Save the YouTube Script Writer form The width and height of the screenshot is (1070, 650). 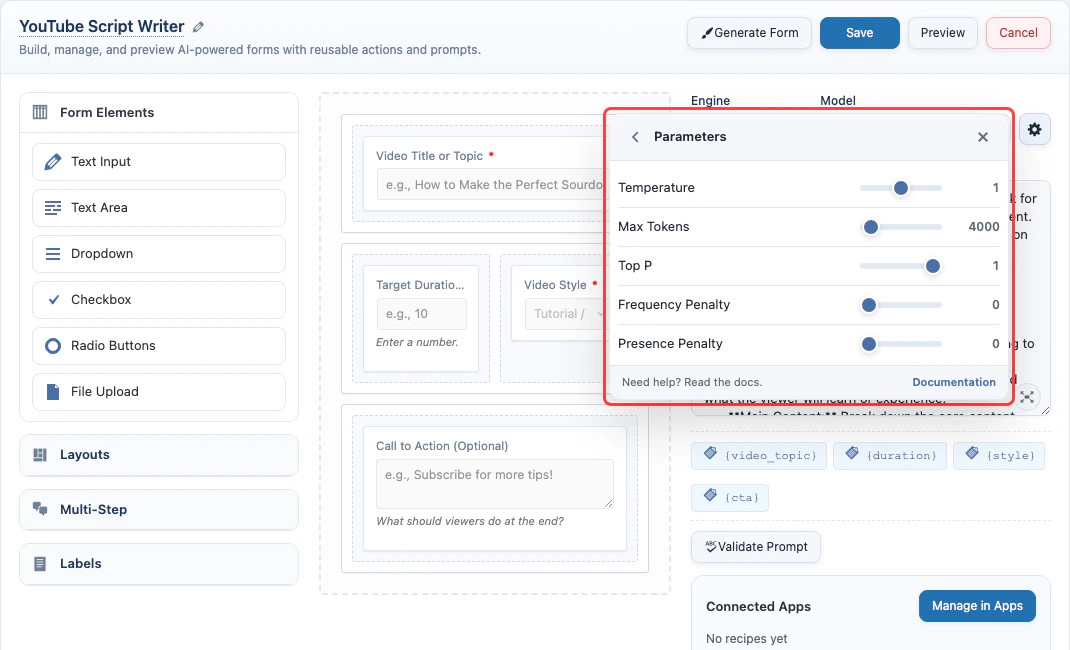point(859,32)
